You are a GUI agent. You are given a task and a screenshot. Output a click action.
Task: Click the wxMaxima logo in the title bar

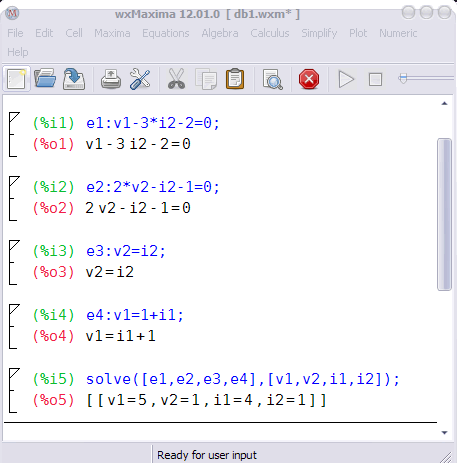point(12,13)
